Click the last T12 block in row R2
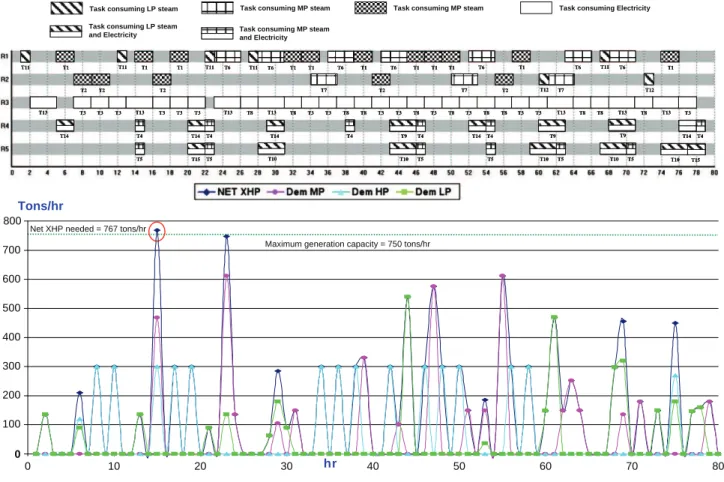Viewport: 724px width, 482px height. click(x=649, y=79)
